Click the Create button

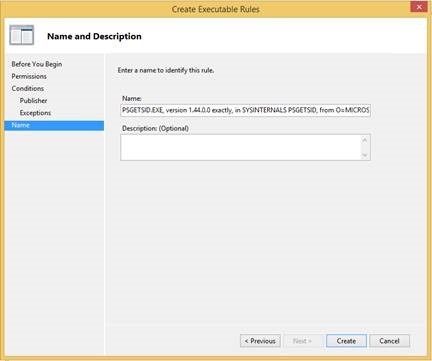pos(346,341)
